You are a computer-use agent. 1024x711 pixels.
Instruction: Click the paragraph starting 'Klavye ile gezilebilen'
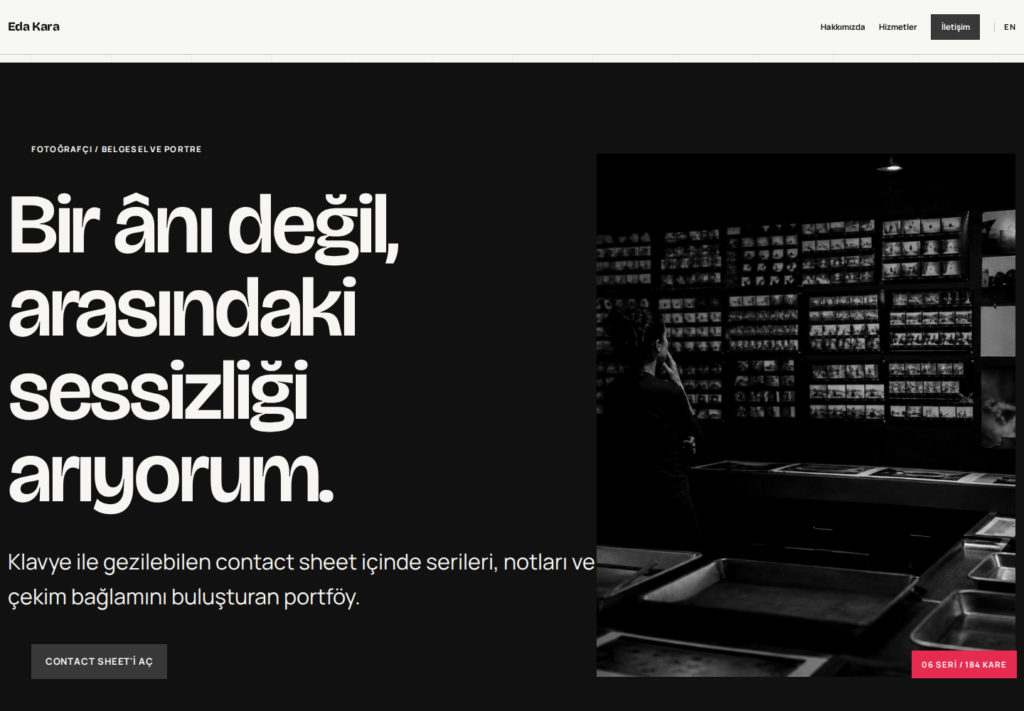301,579
